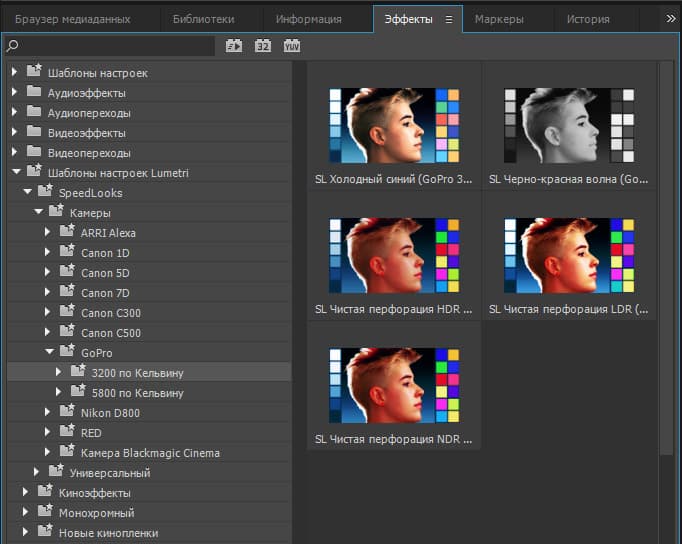
Task: Click the Шаблоны настроек preset bin icon
Action: (34, 70)
